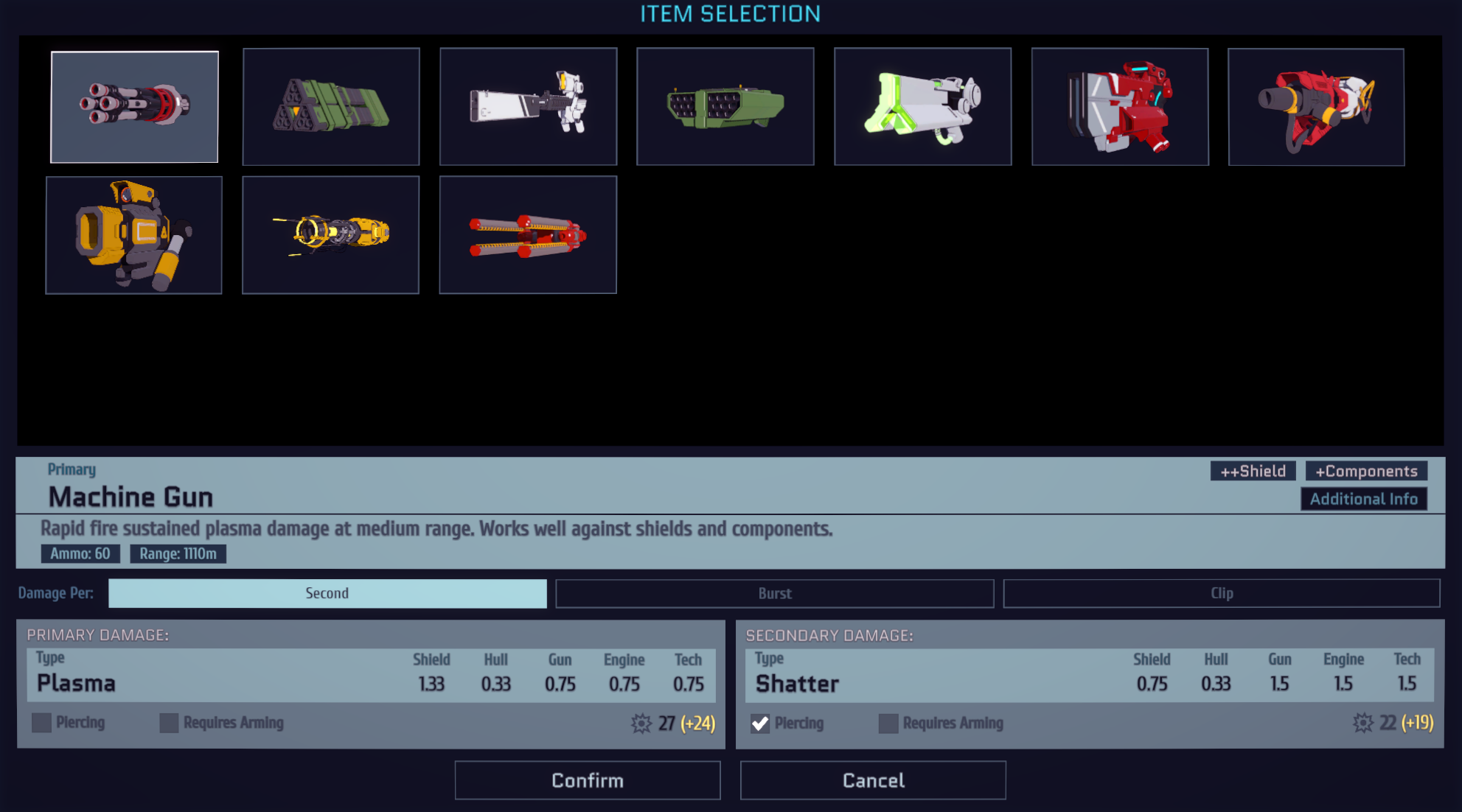Image resolution: width=1462 pixels, height=812 pixels.
Task: Choose the red twin-rail gun
Action: pyautogui.click(x=528, y=235)
